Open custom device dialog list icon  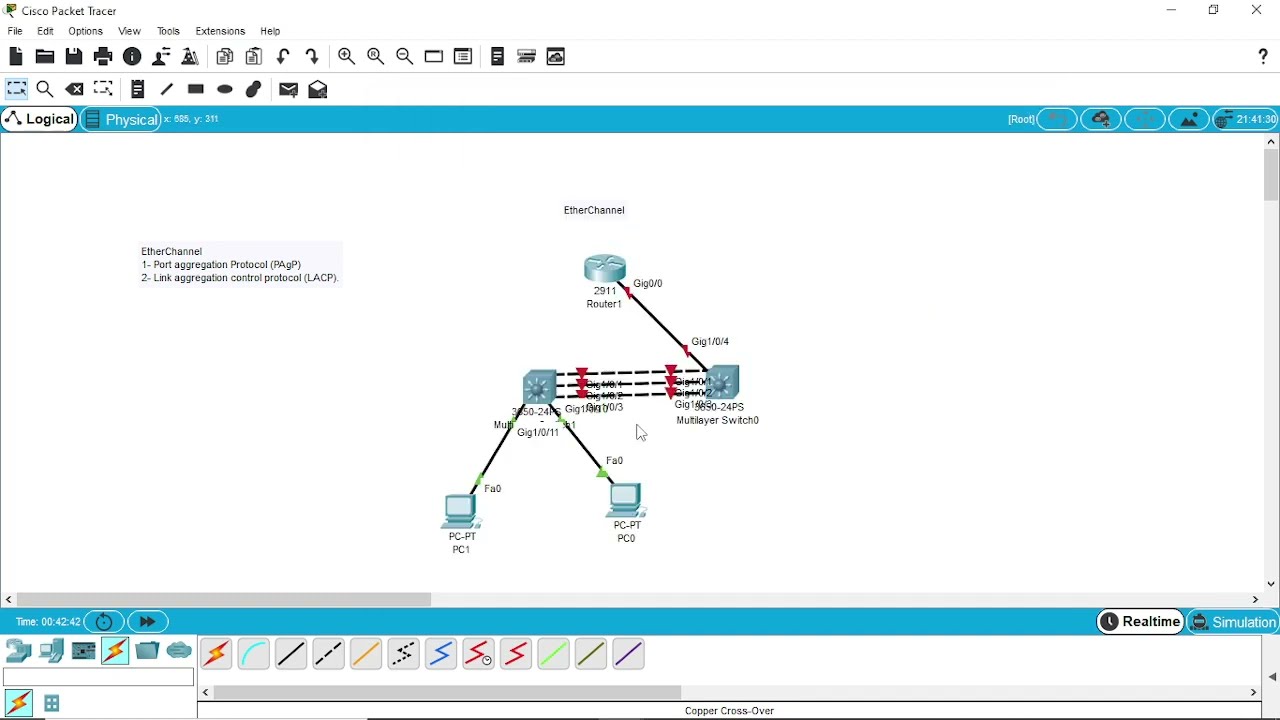tap(463, 57)
